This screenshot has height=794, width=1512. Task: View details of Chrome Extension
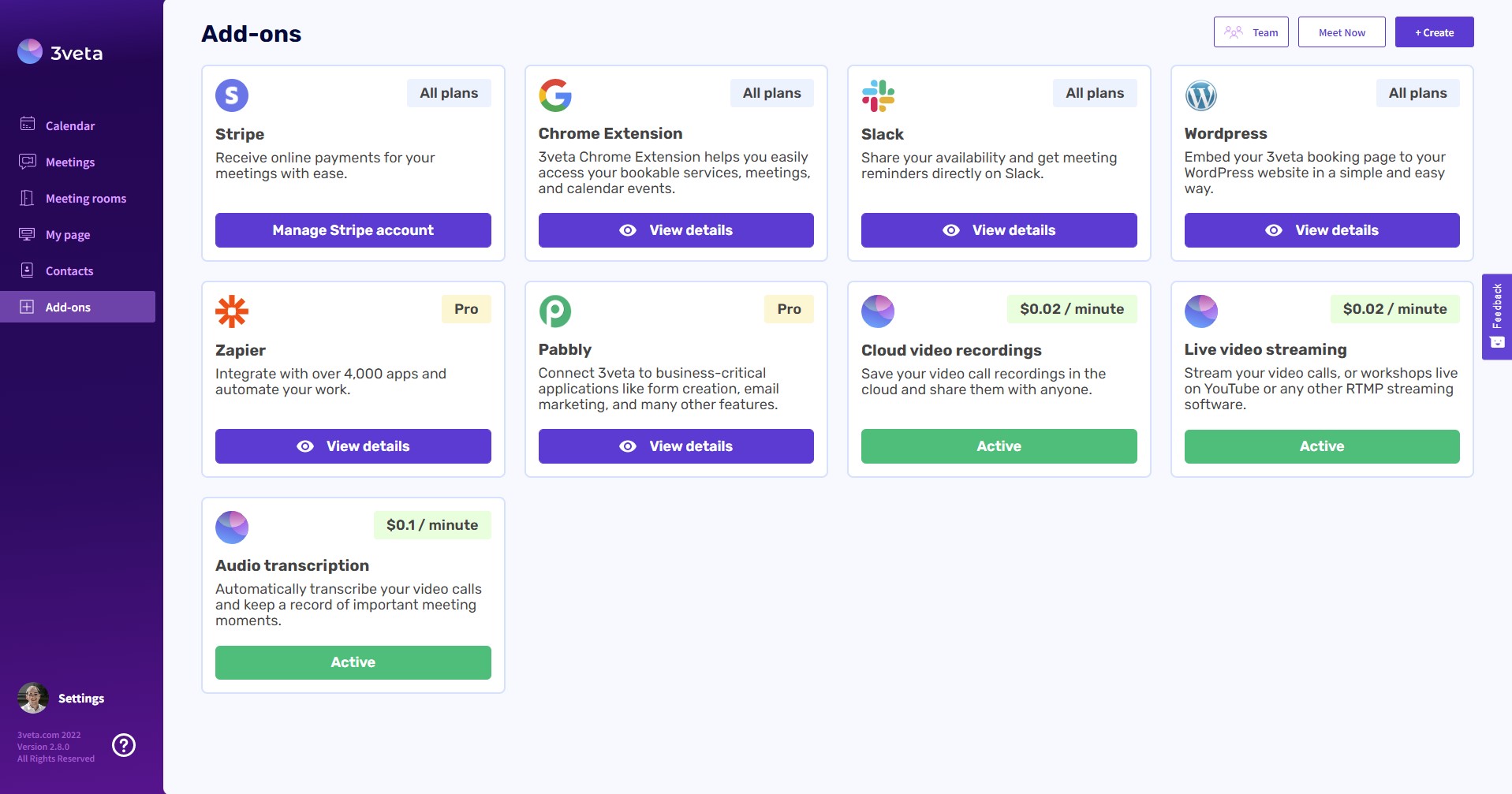pos(676,230)
